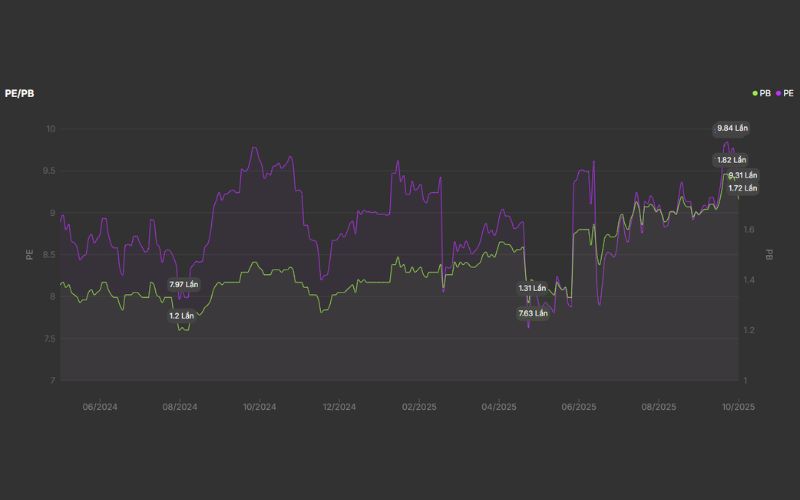The height and width of the screenshot is (500, 800).
Task: Click the right PB axis title
Action: pos(770,254)
